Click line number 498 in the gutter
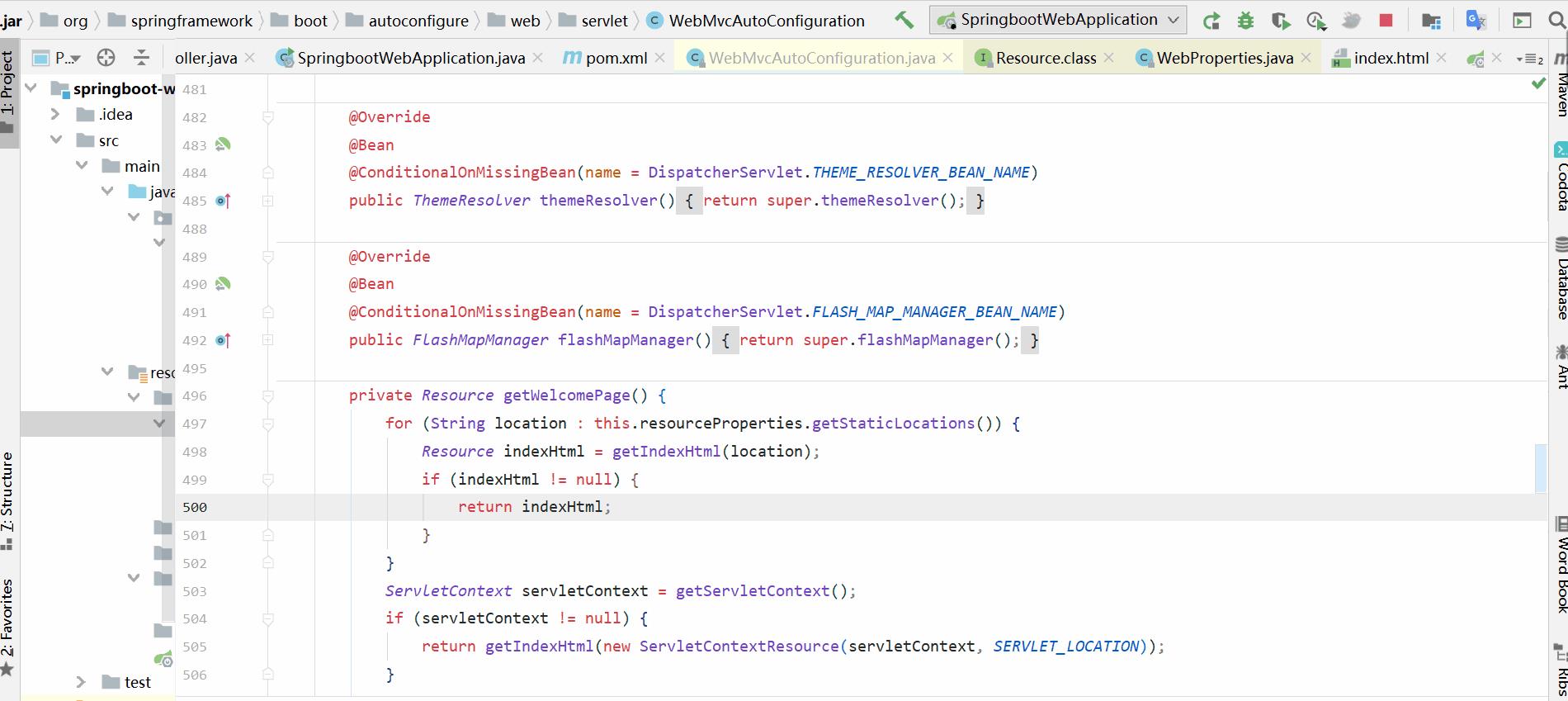Image resolution: width=1568 pixels, height=701 pixels. (195, 452)
